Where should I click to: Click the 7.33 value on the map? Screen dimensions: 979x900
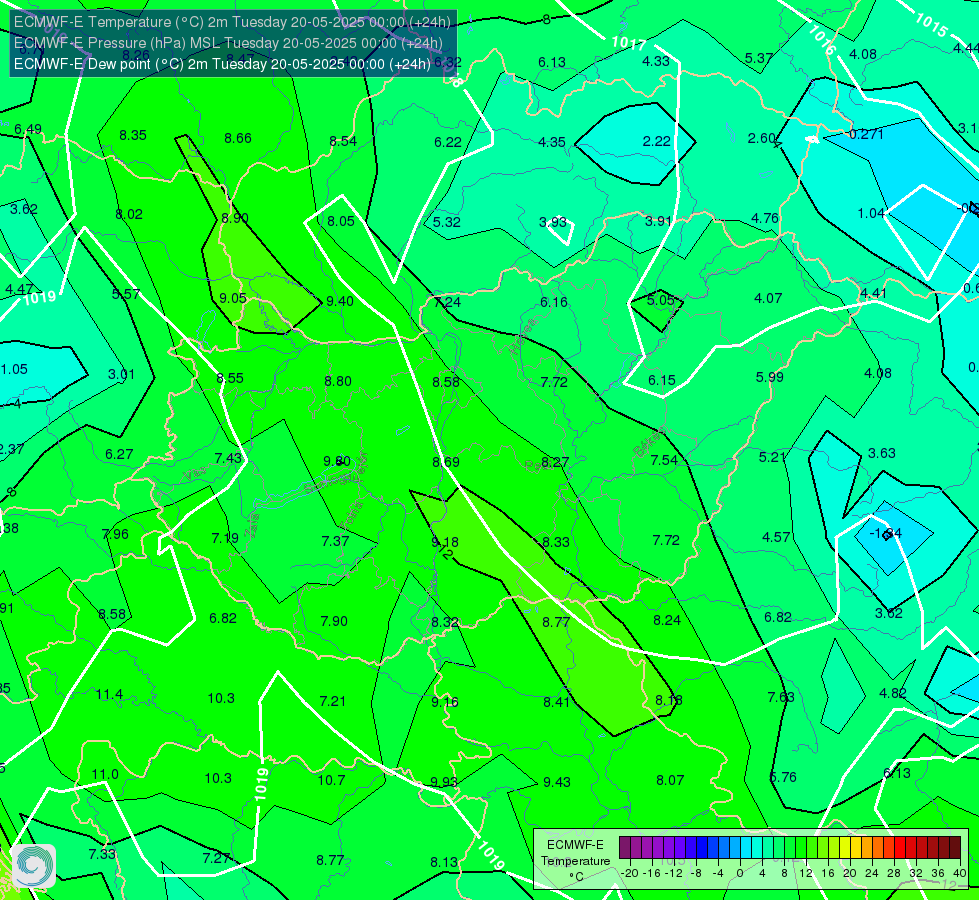click(102, 854)
